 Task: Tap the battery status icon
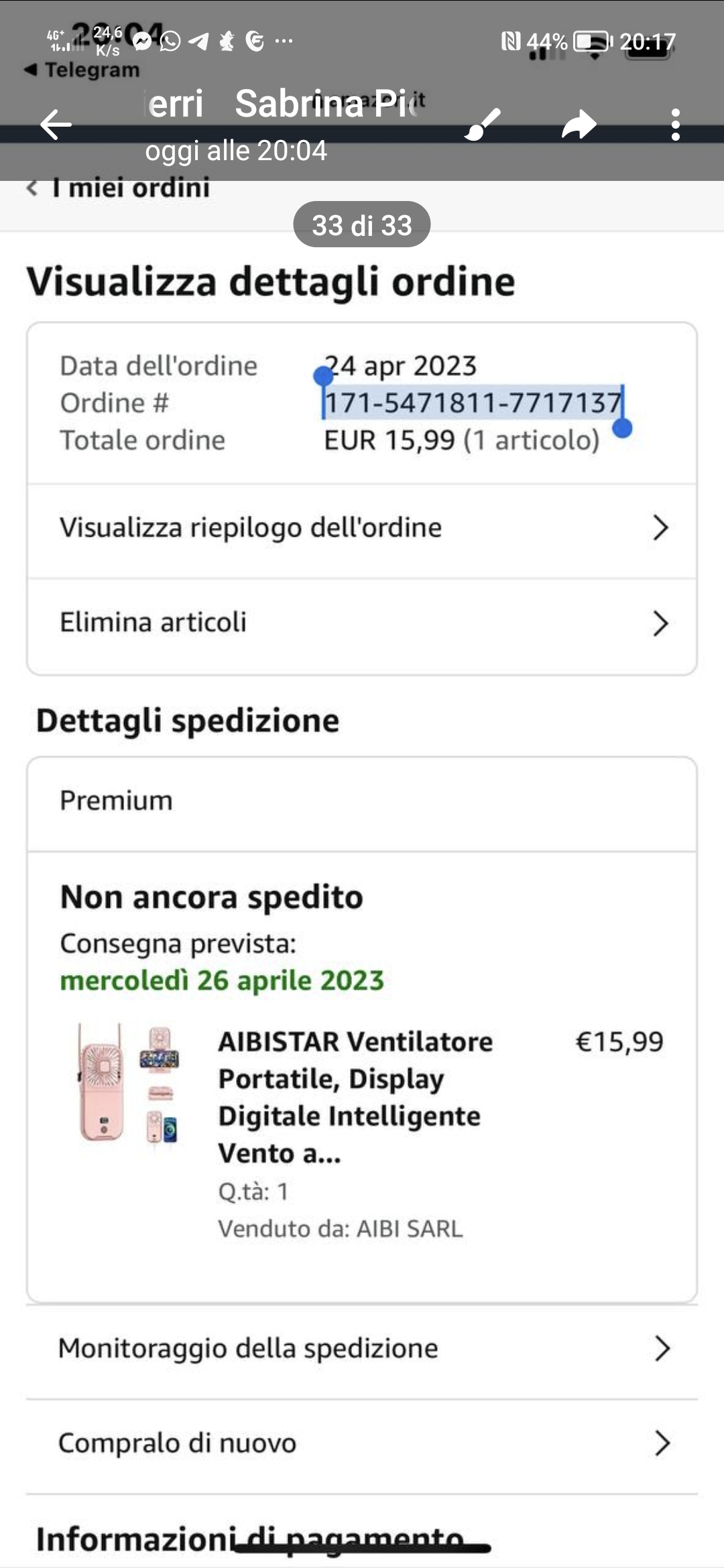pos(593,42)
